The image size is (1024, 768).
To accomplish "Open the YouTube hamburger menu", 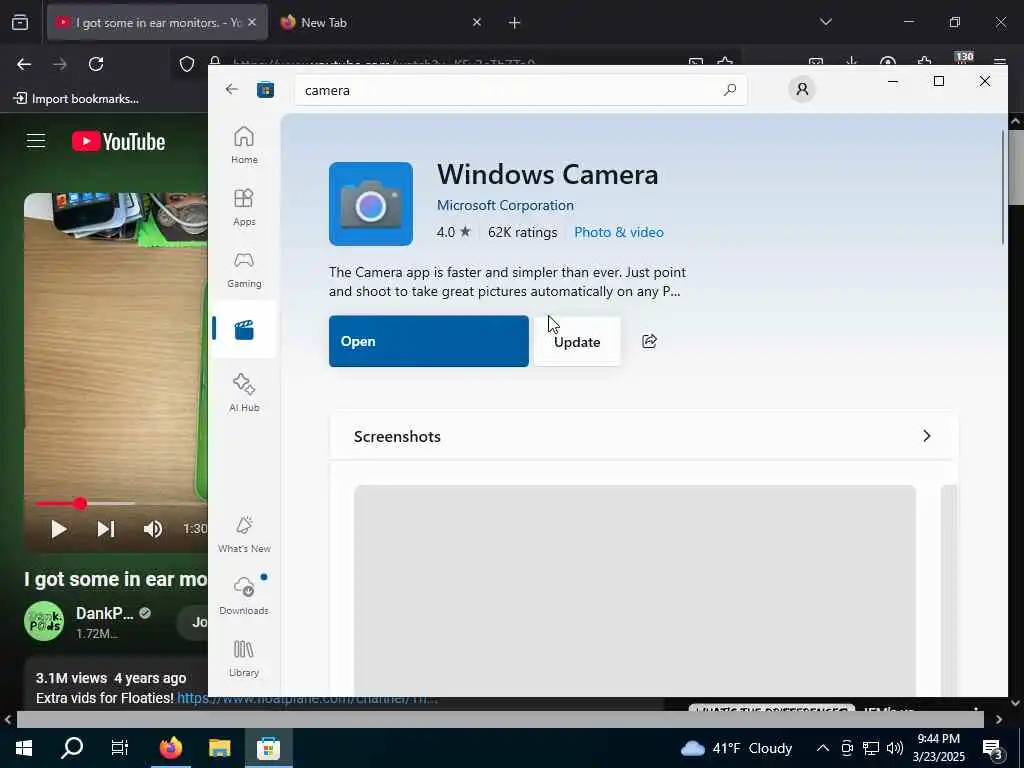I will click(36, 141).
